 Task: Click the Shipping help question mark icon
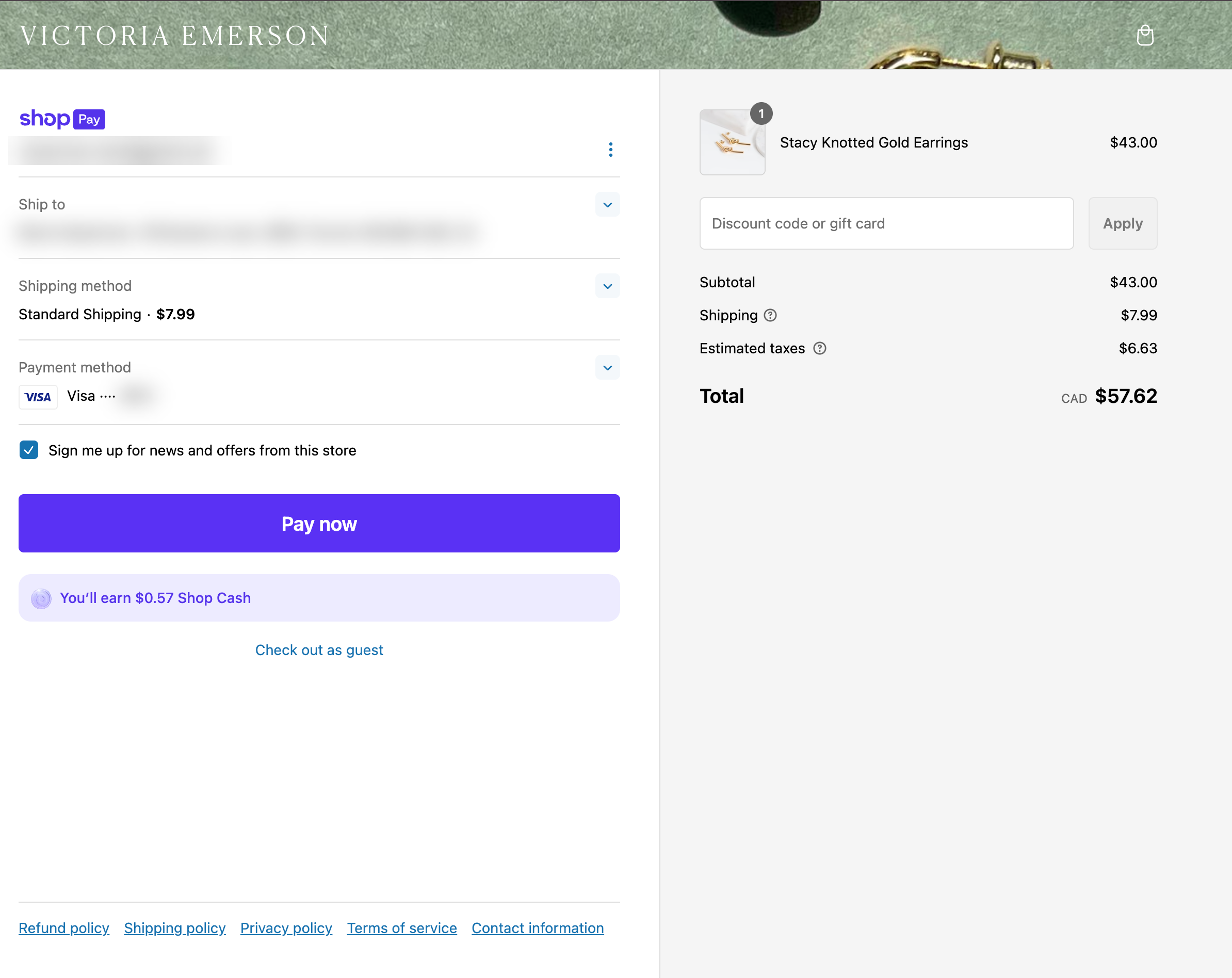tap(770, 315)
